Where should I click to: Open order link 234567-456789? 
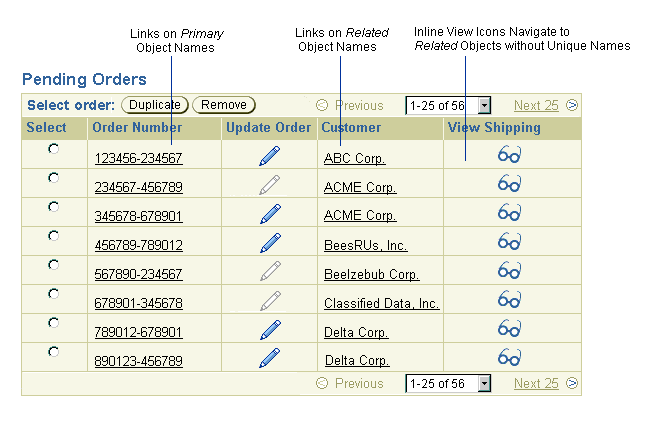(139, 187)
